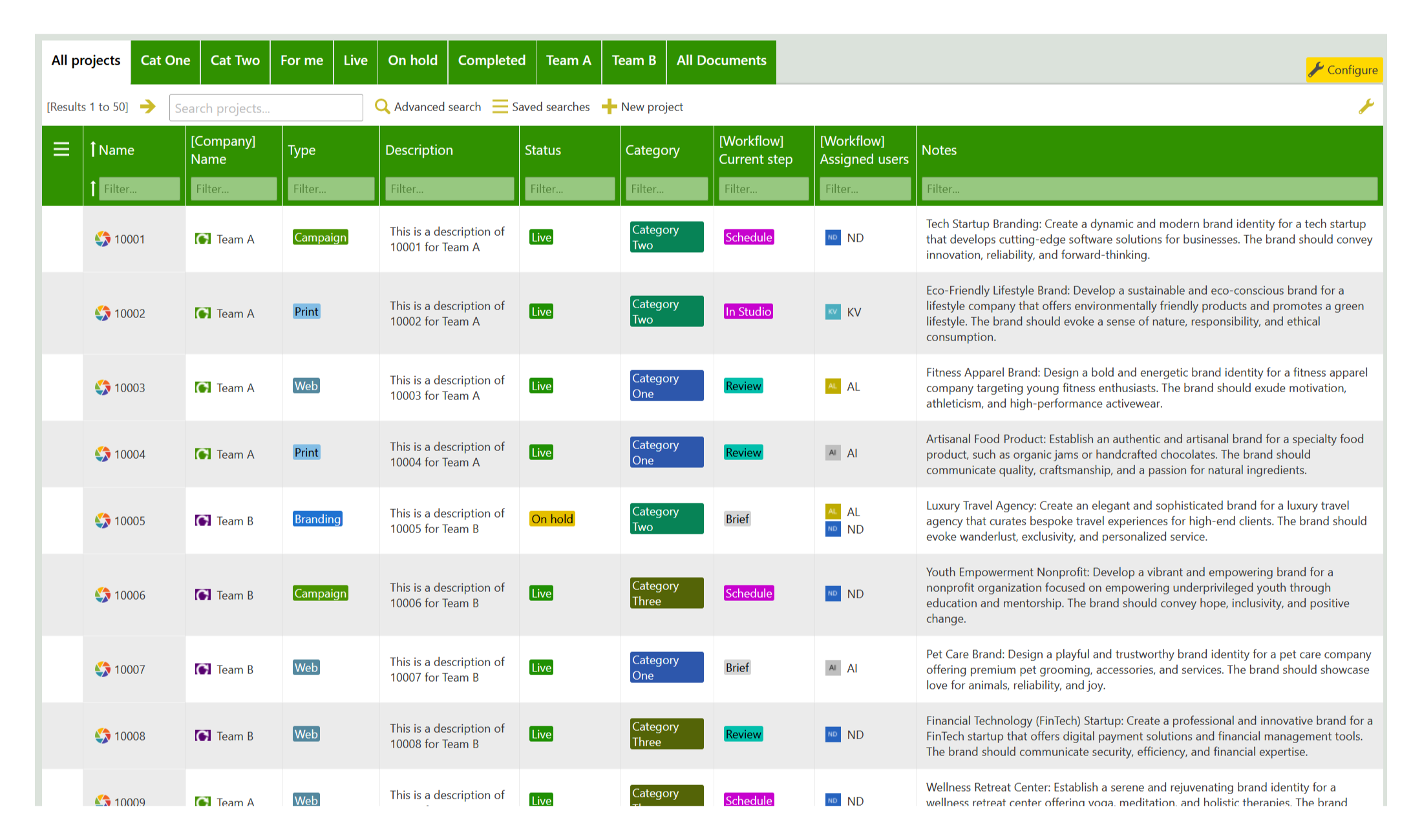Click the company icon on the 10005 Team B row
1422x840 pixels.
click(202, 520)
